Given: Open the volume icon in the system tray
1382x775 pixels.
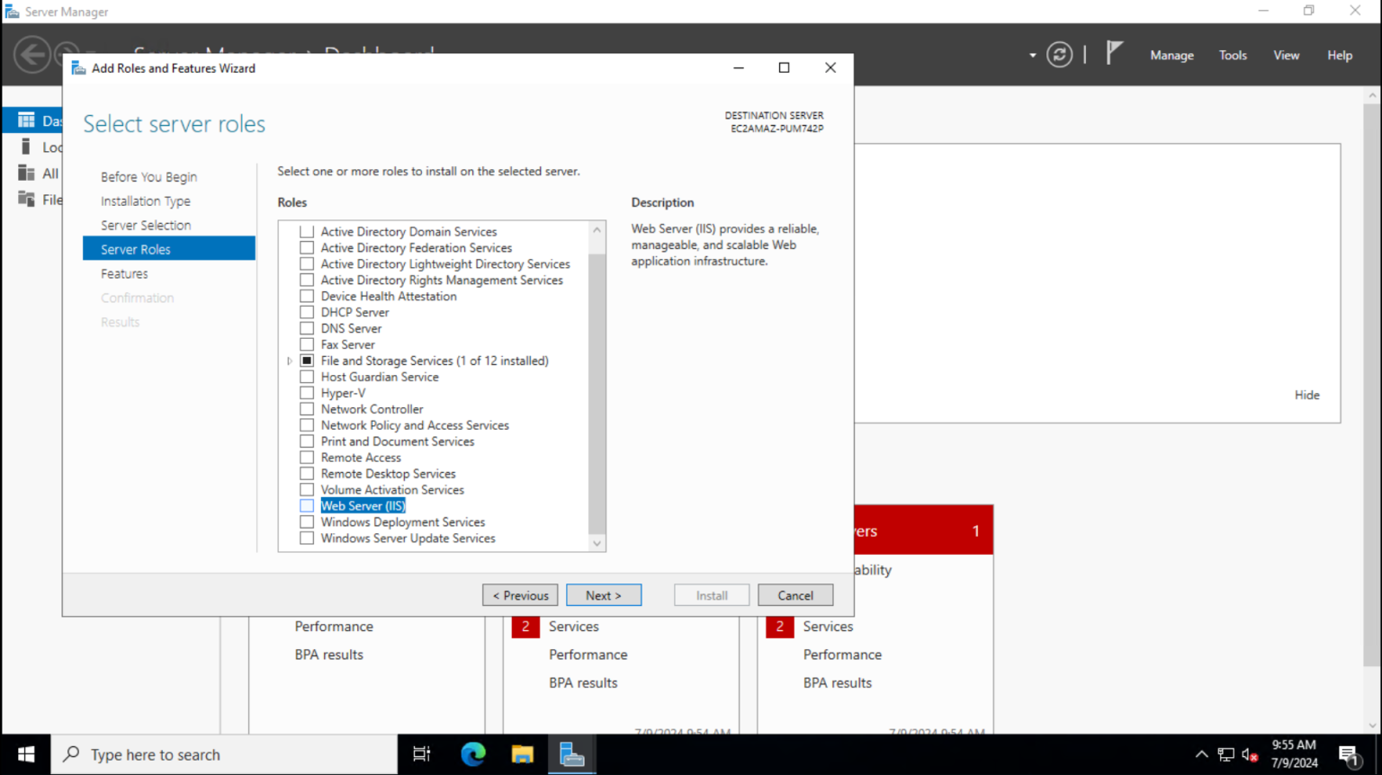Looking at the screenshot, I should [1249, 755].
